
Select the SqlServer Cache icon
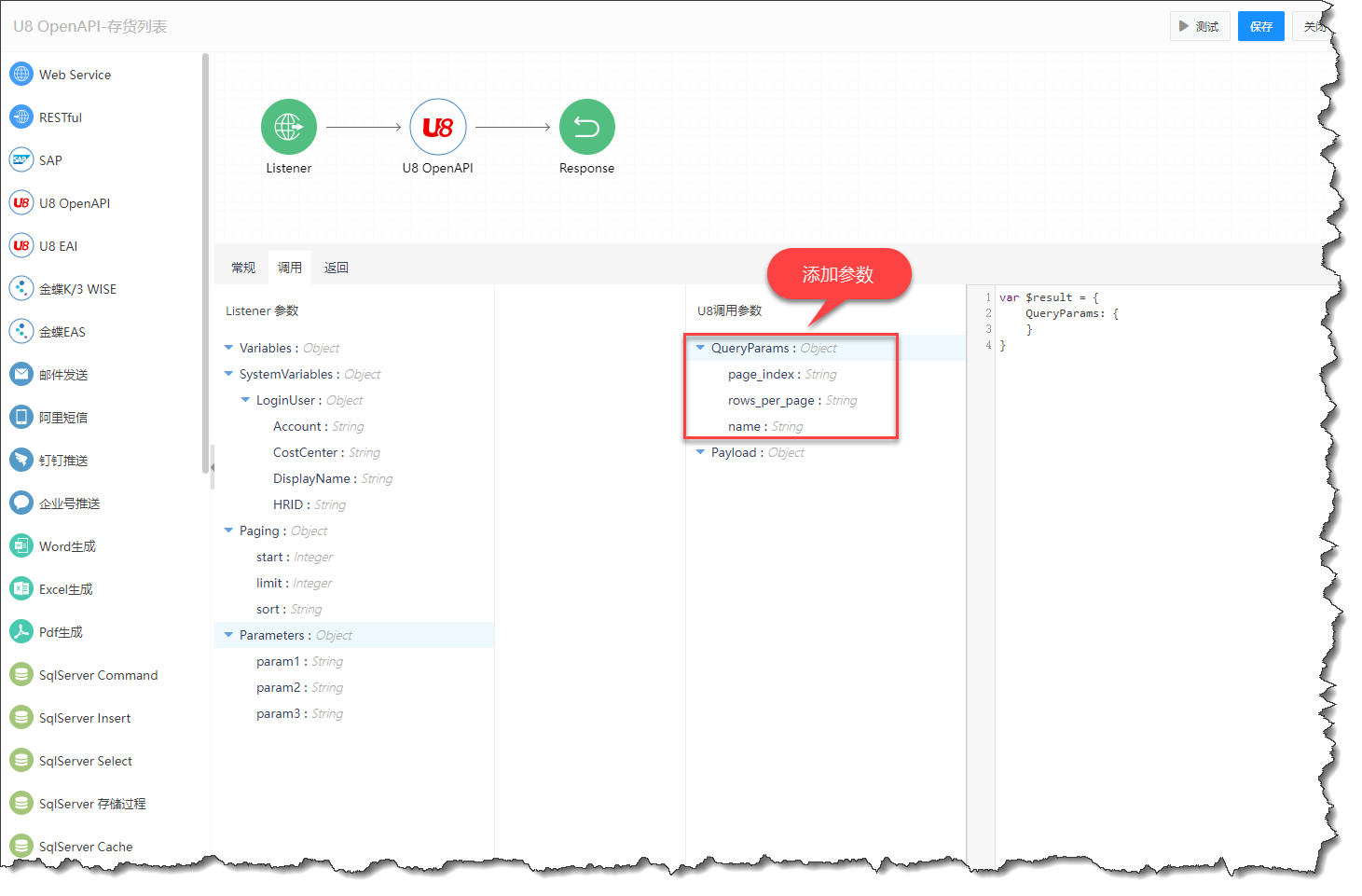[21, 846]
